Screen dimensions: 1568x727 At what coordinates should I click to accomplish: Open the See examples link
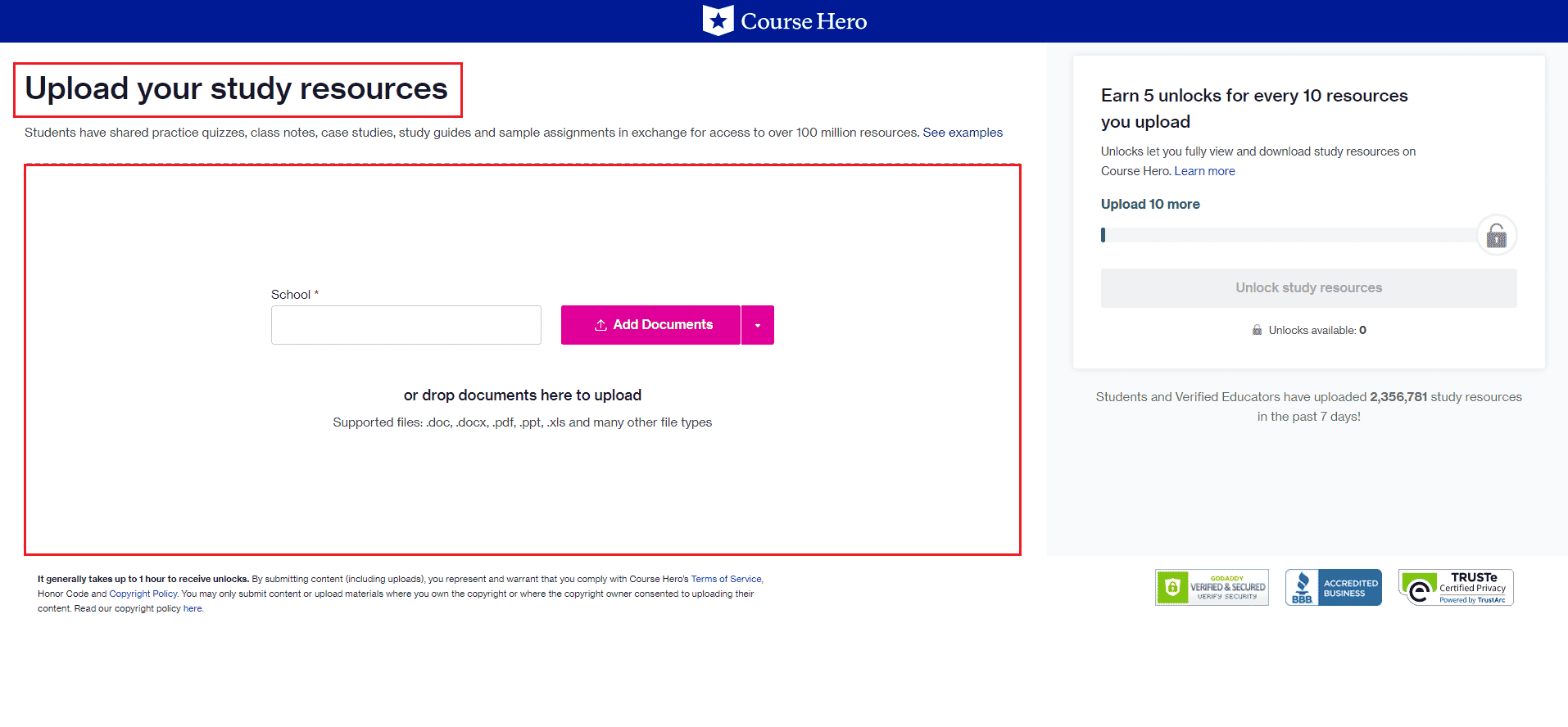coord(963,133)
